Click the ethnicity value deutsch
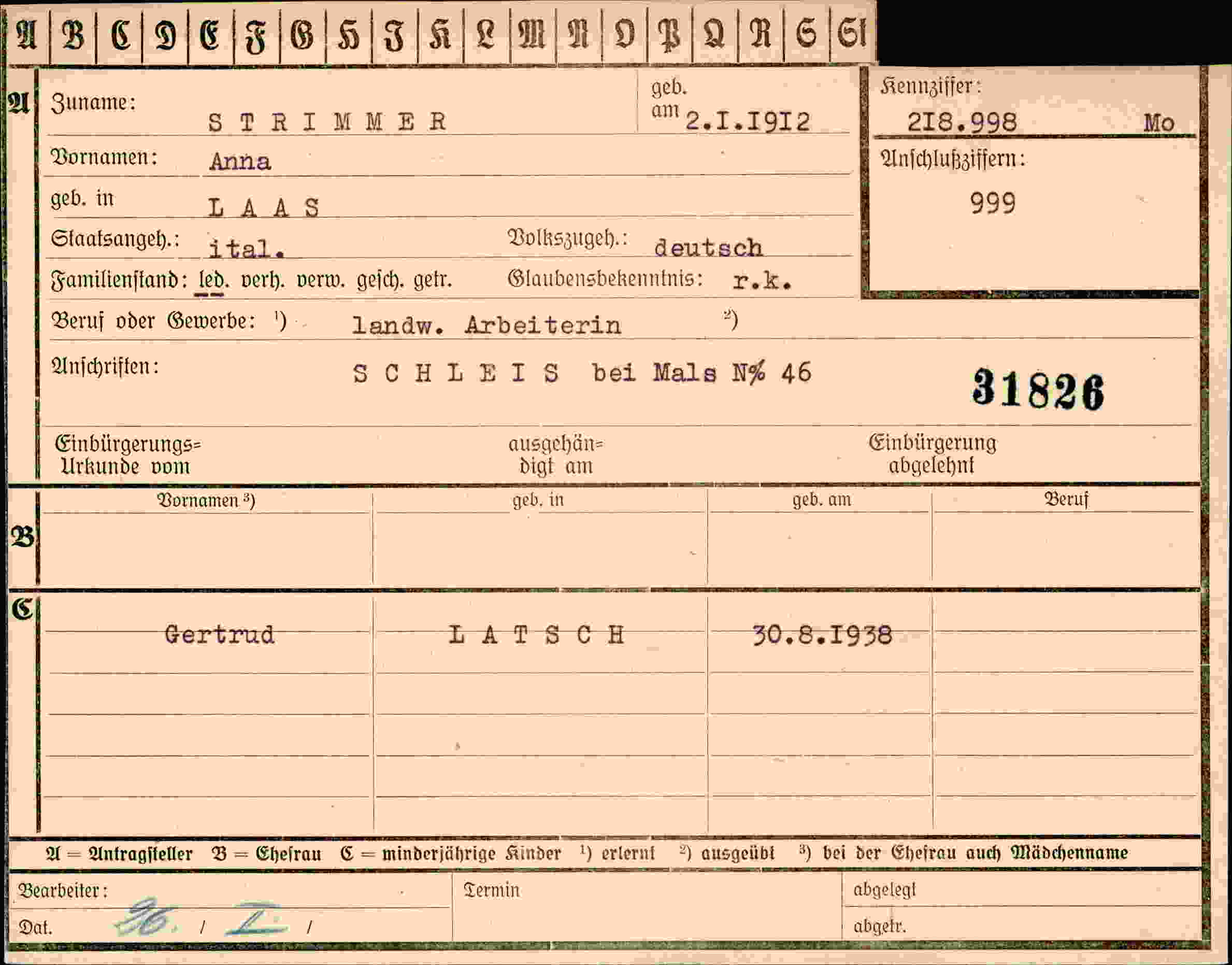 [708, 248]
